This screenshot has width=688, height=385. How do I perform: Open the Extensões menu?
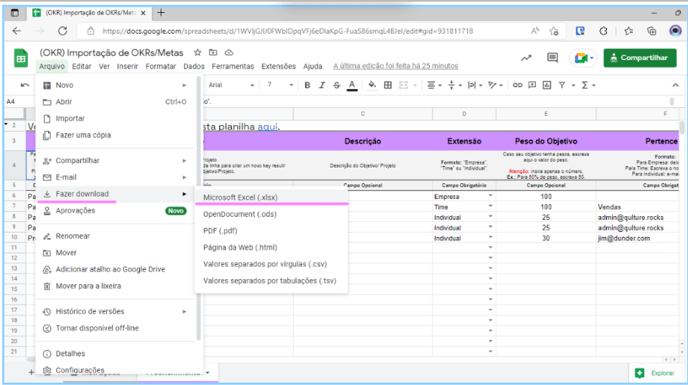(x=279, y=66)
